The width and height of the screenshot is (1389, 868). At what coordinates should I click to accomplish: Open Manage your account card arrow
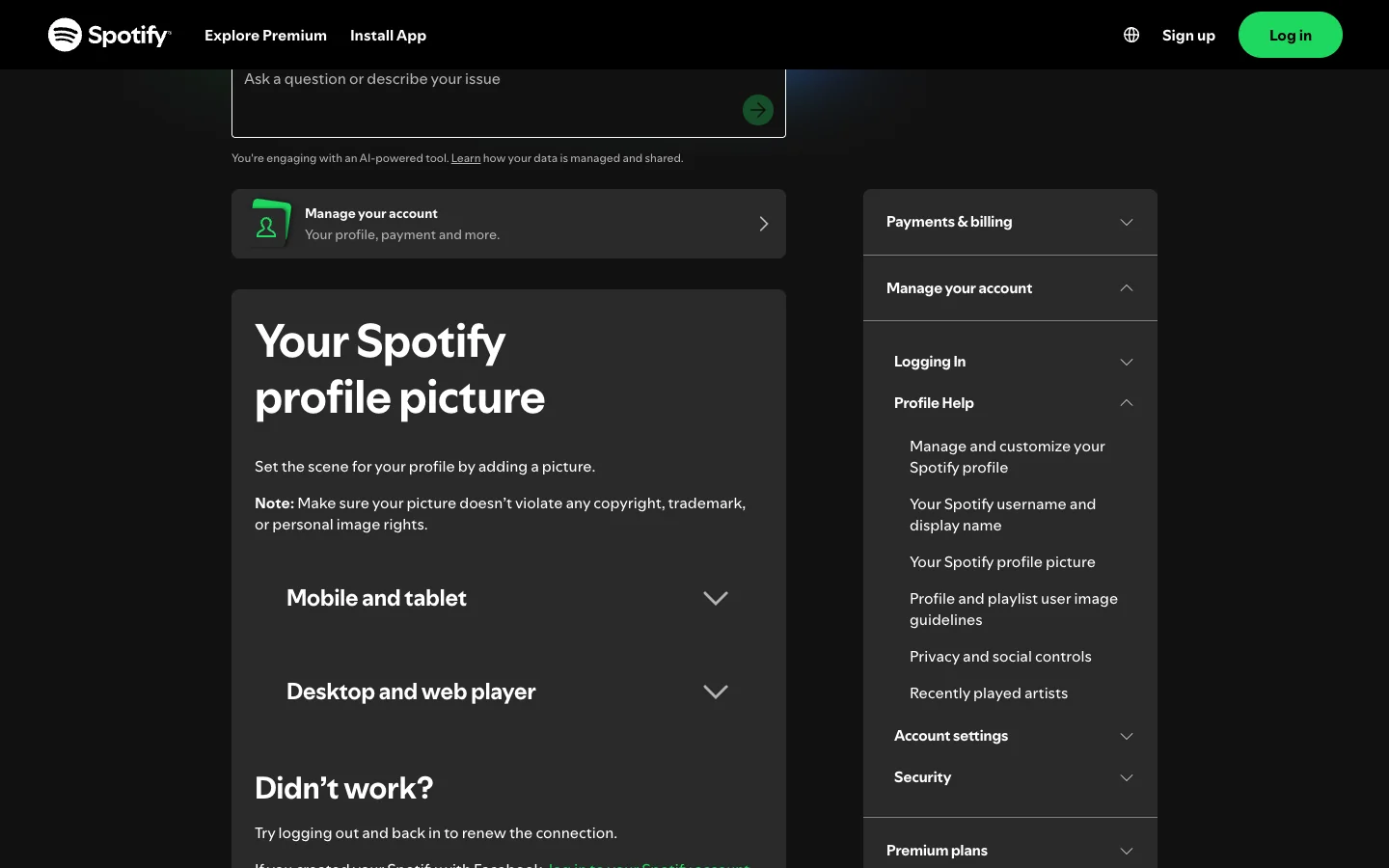pyautogui.click(x=763, y=224)
